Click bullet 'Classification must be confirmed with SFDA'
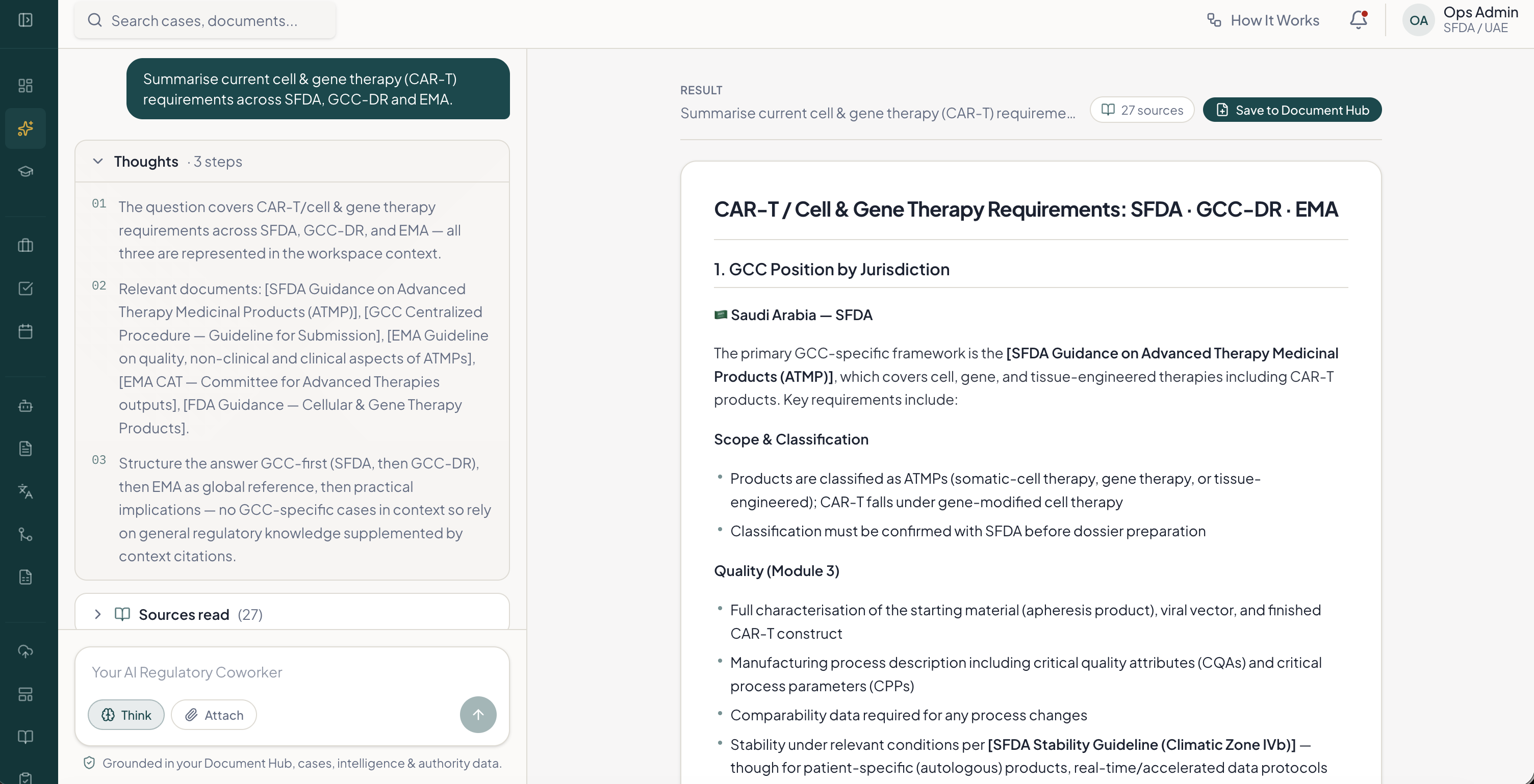1534x784 pixels. tap(968, 531)
